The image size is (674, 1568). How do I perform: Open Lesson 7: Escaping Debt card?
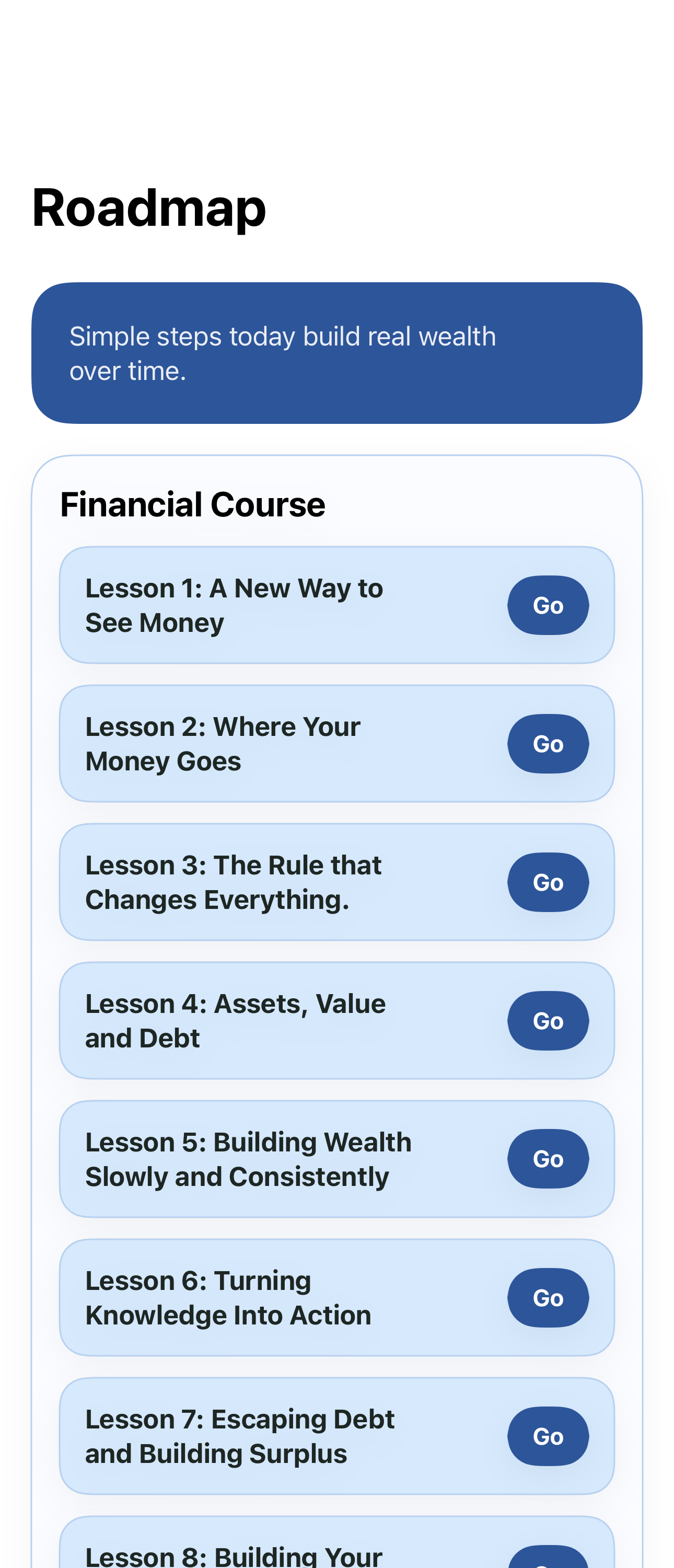point(337,1436)
